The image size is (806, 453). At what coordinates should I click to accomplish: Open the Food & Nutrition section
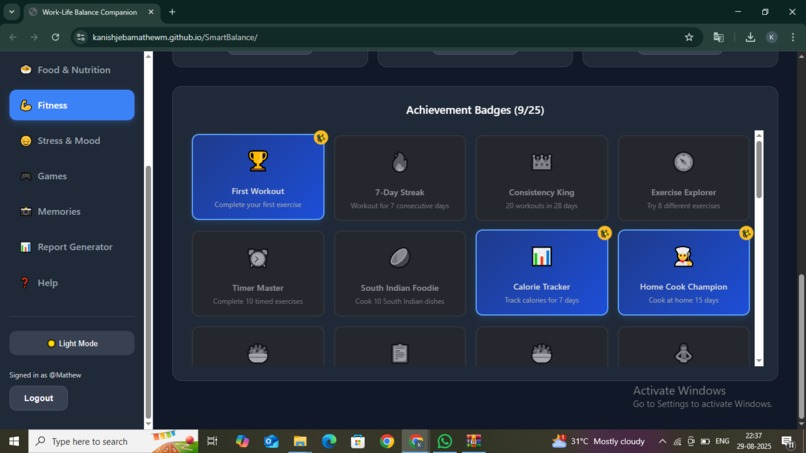[72, 69]
